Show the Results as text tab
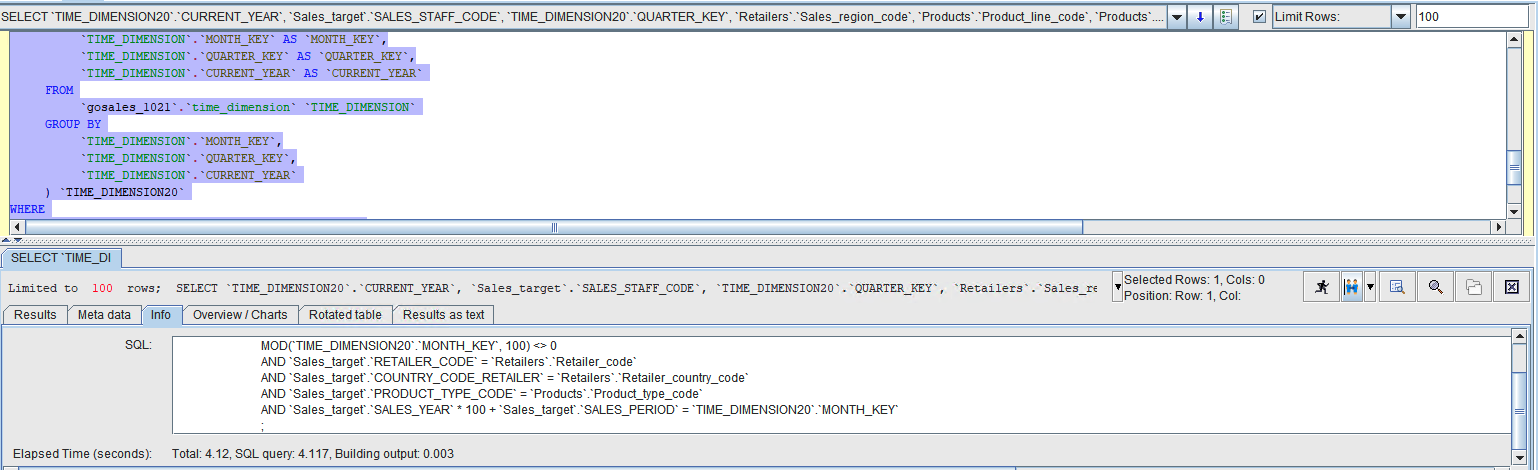This screenshot has height=470, width=1538. [x=443, y=315]
